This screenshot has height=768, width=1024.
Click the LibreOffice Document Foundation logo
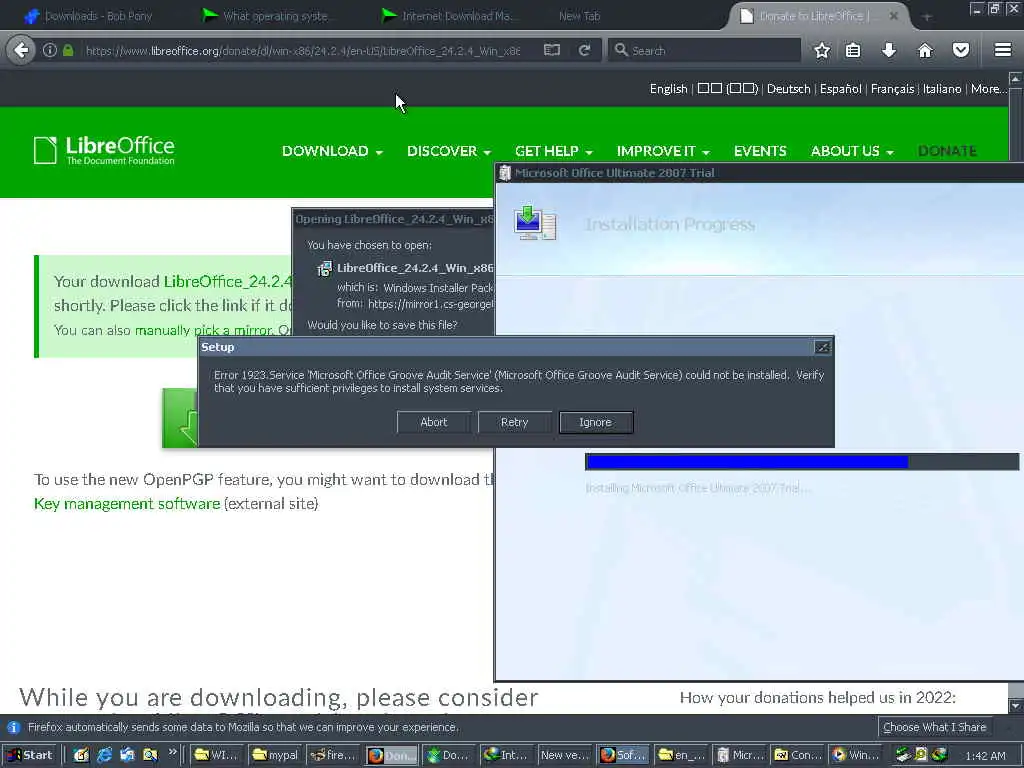pyautogui.click(x=104, y=150)
